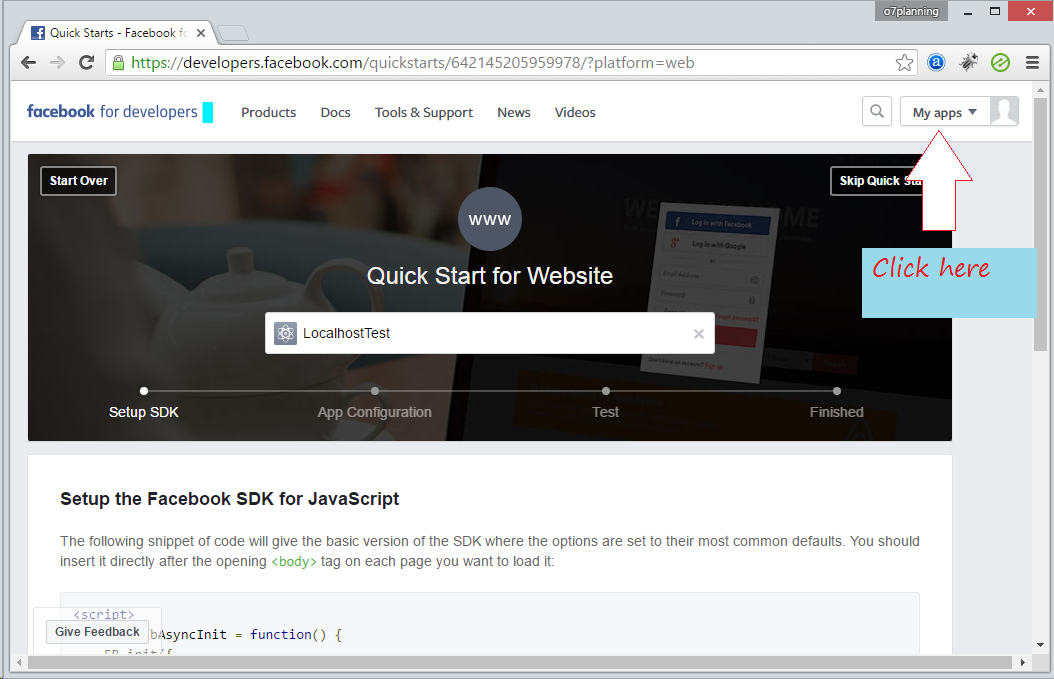Open a new browser tab

coord(233,33)
